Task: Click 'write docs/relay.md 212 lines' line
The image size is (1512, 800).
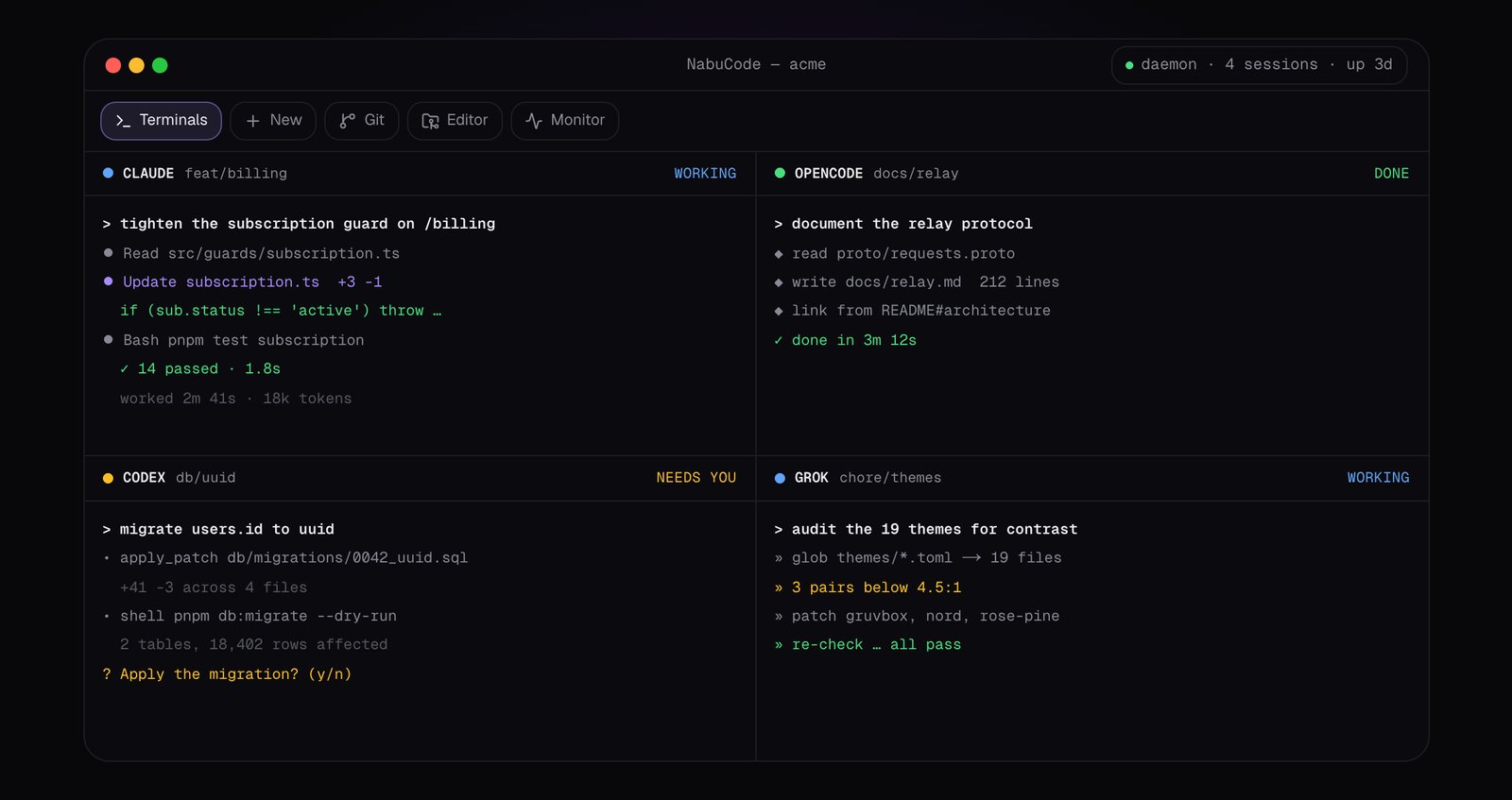Action: [x=917, y=281]
